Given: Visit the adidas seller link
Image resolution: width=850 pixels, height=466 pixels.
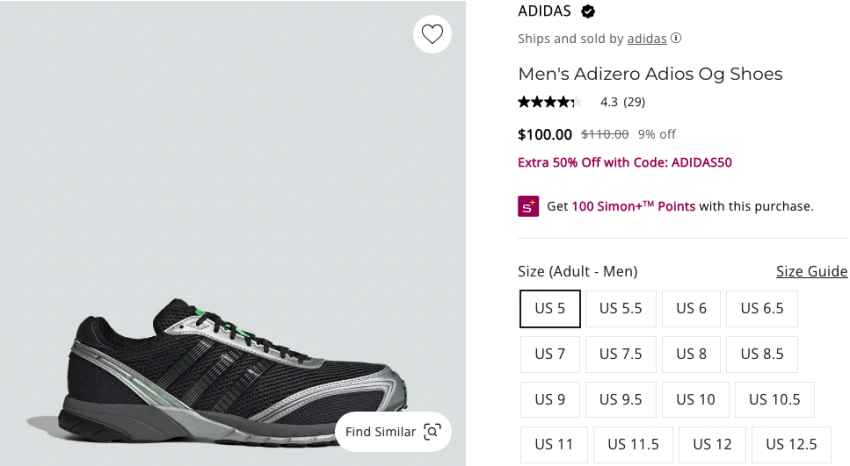Looking at the screenshot, I should click(647, 39).
